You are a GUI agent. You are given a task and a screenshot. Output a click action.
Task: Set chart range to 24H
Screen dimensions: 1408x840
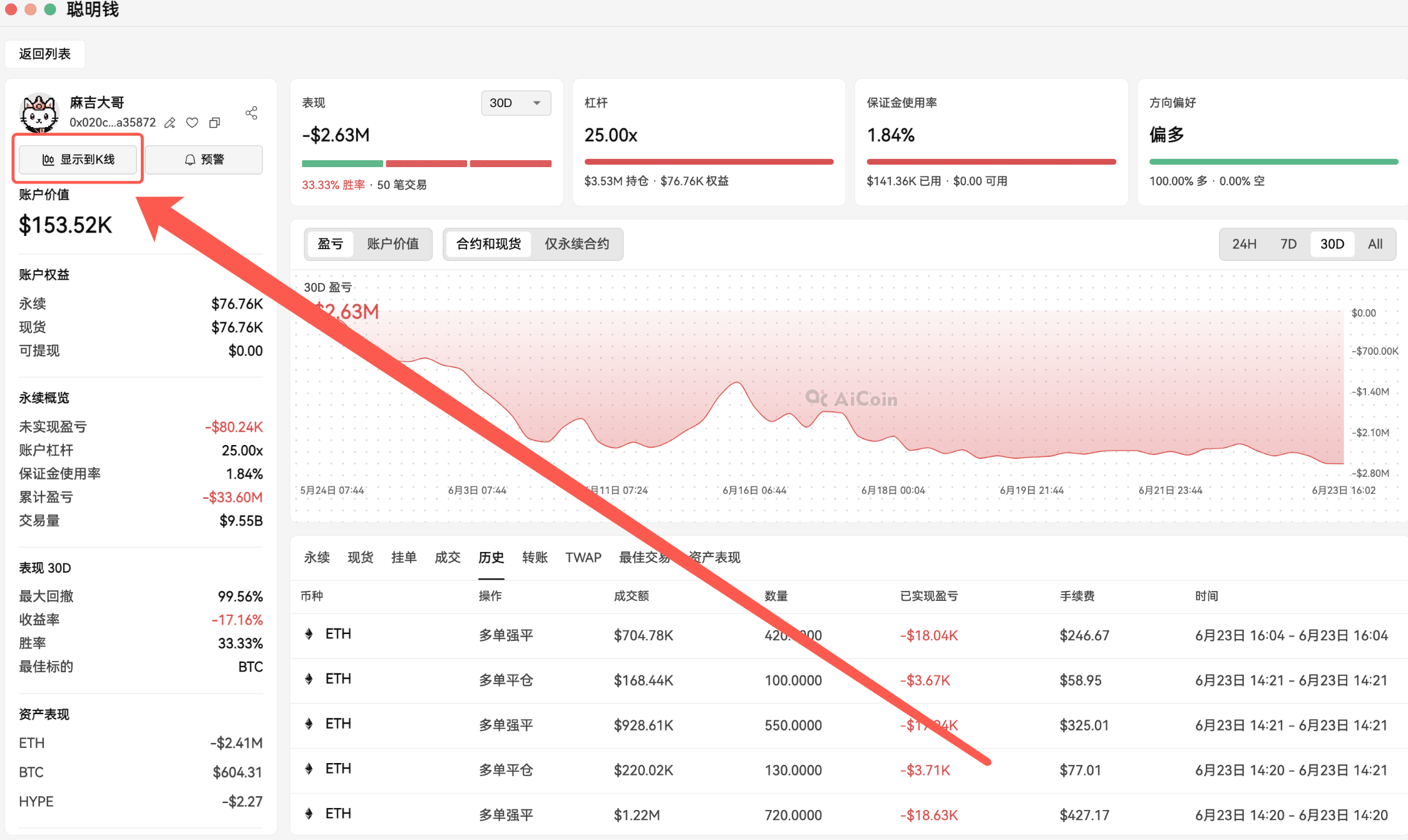pyautogui.click(x=1245, y=244)
